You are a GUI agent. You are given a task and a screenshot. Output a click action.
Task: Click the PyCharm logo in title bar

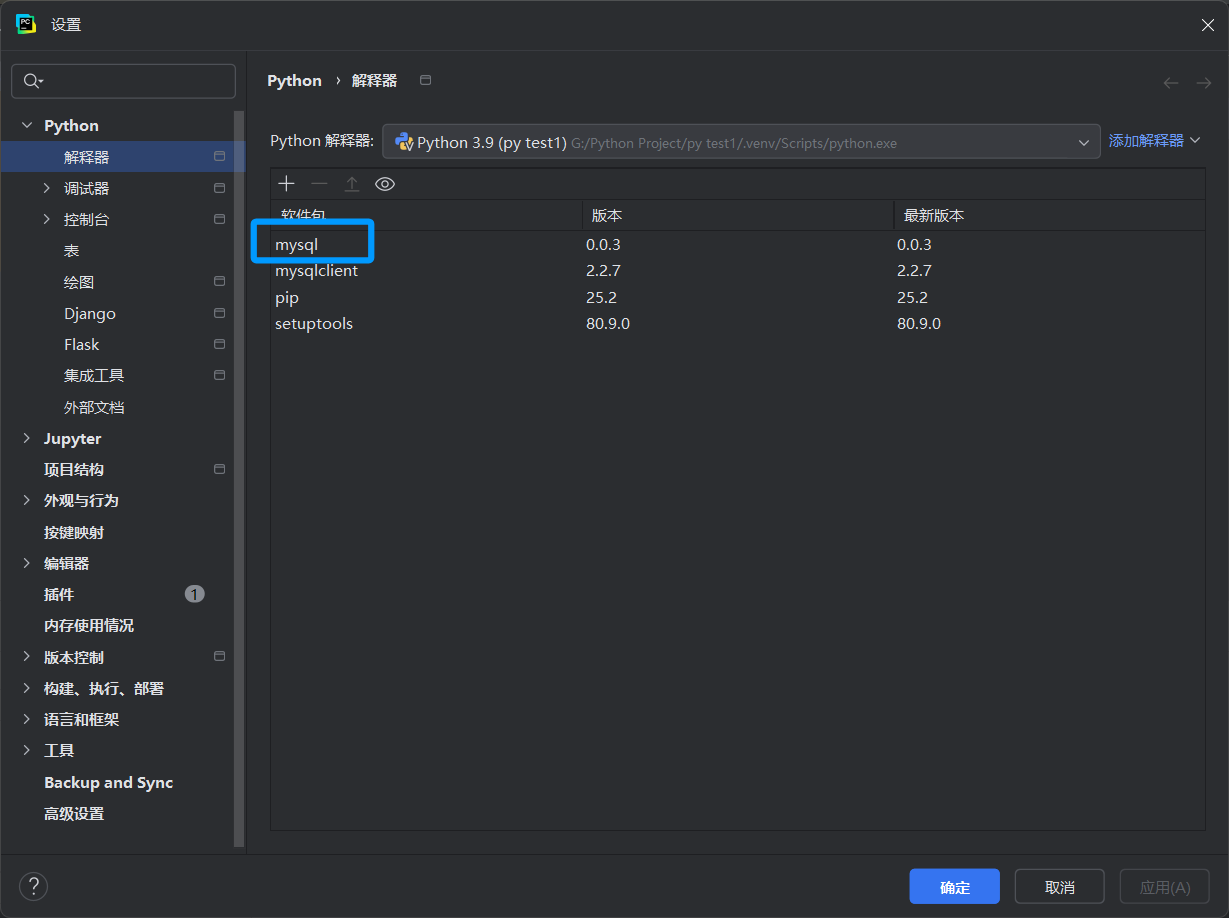(26, 24)
